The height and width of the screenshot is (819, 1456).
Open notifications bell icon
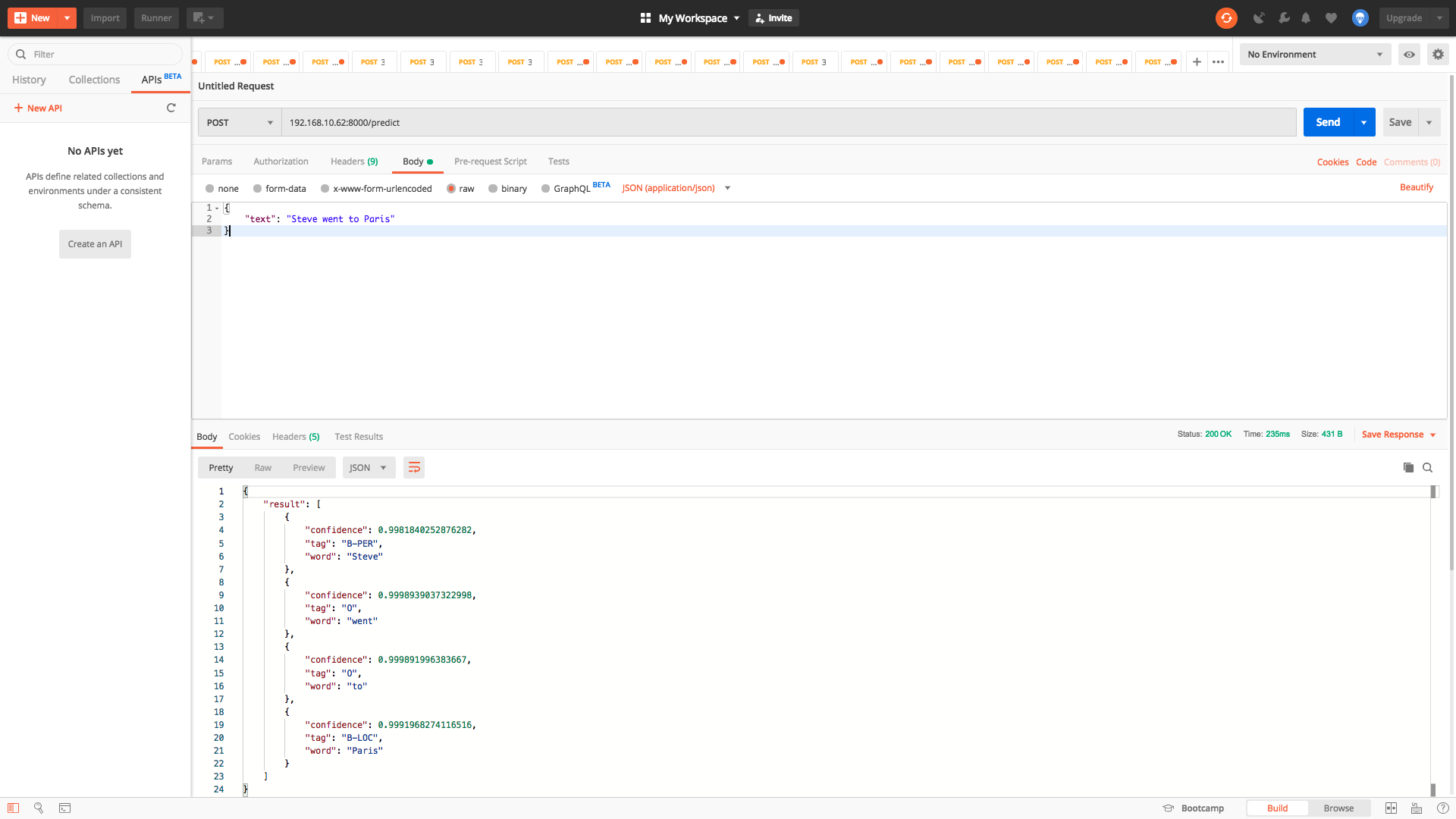point(1306,18)
